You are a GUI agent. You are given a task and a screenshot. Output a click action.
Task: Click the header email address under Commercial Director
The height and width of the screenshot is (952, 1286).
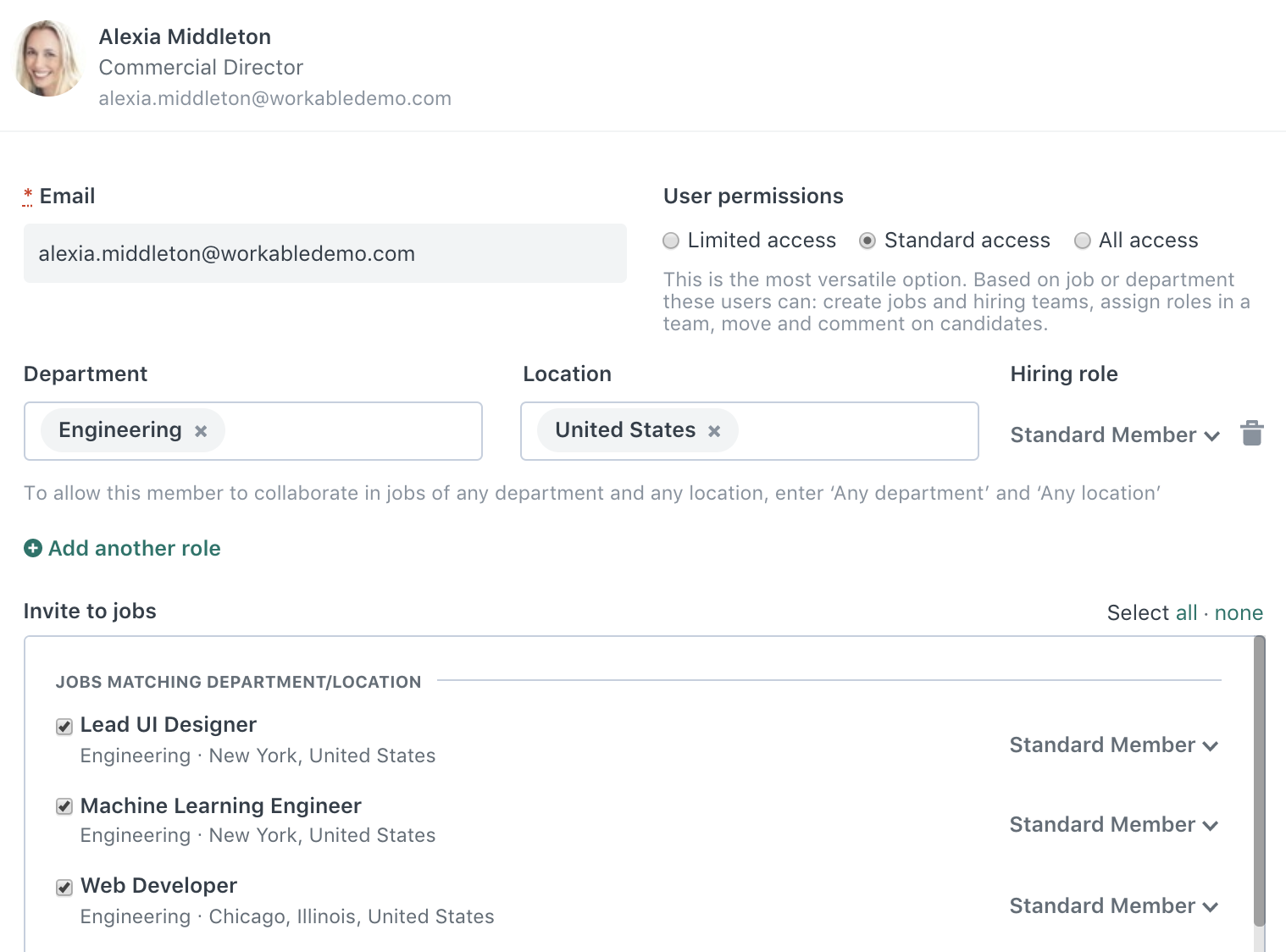tap(275, 98)
